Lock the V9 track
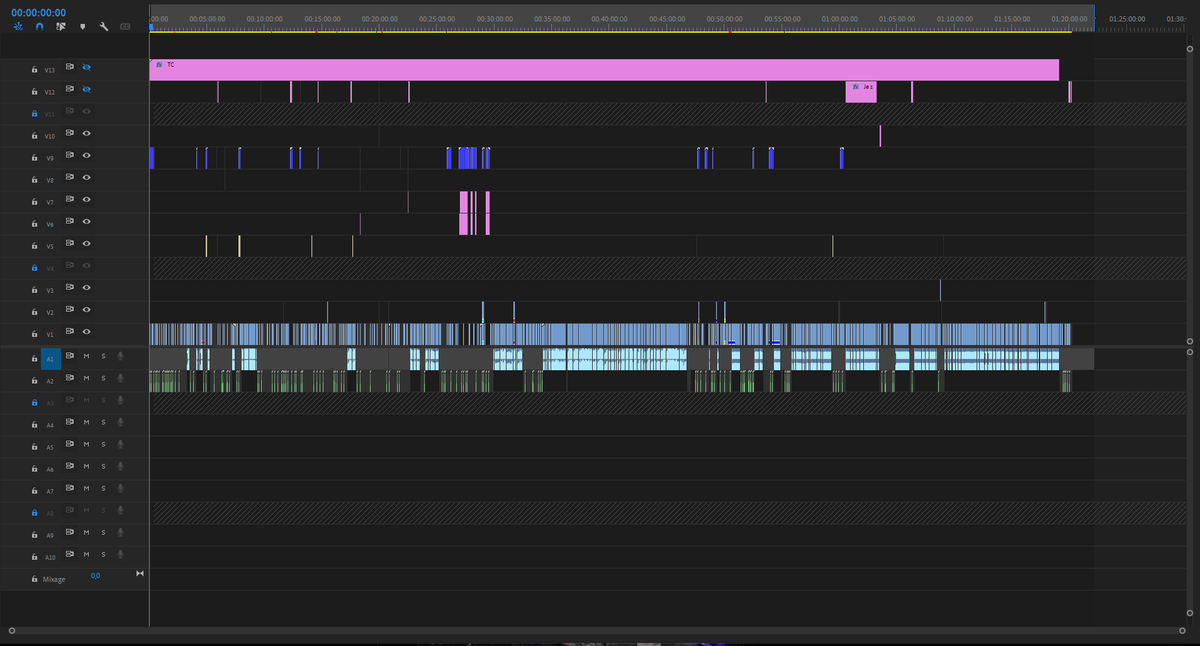The image size is (1200, 646). click(35, 158)
